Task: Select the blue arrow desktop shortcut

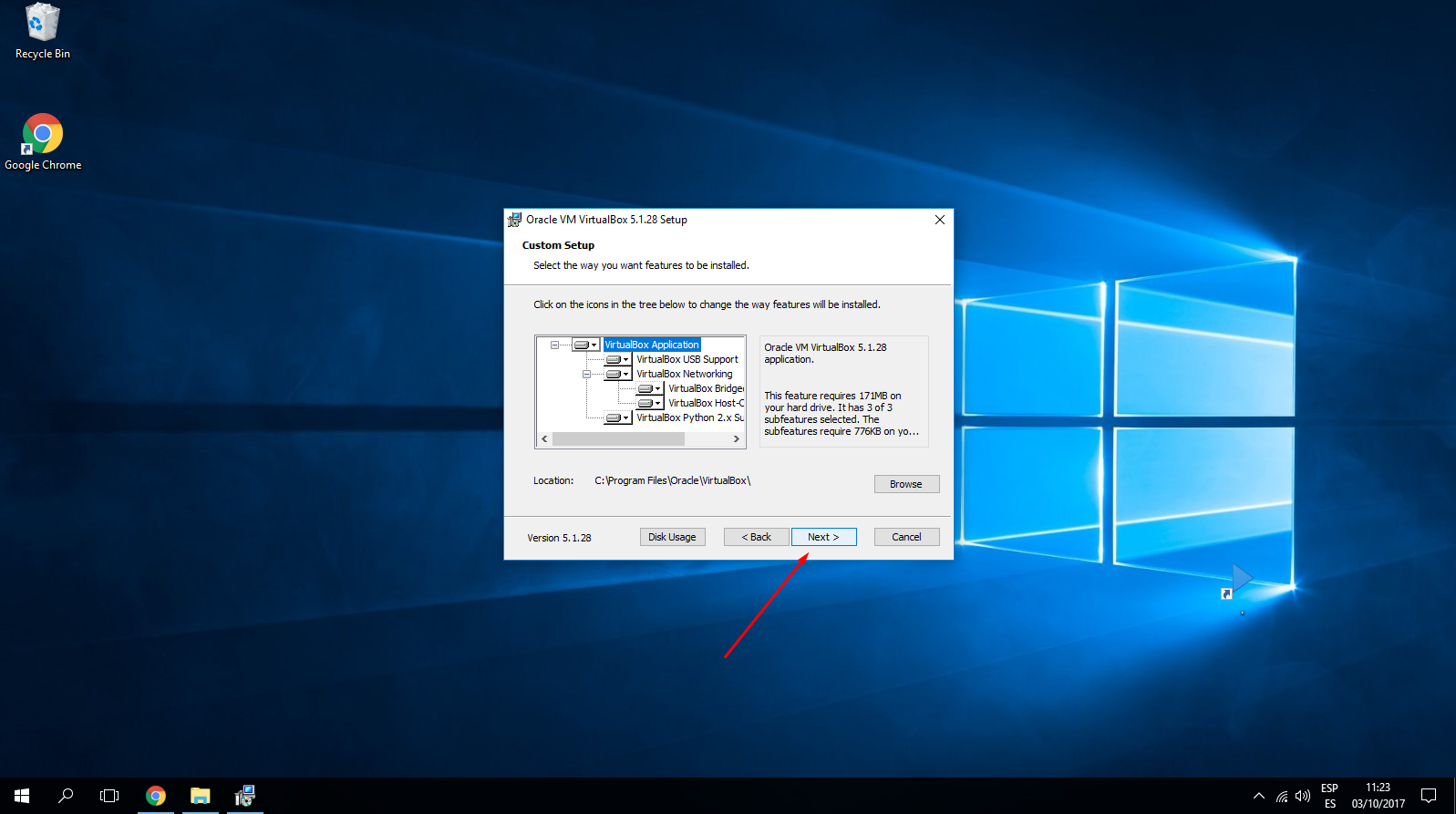Action: [x=1238, y=581]
